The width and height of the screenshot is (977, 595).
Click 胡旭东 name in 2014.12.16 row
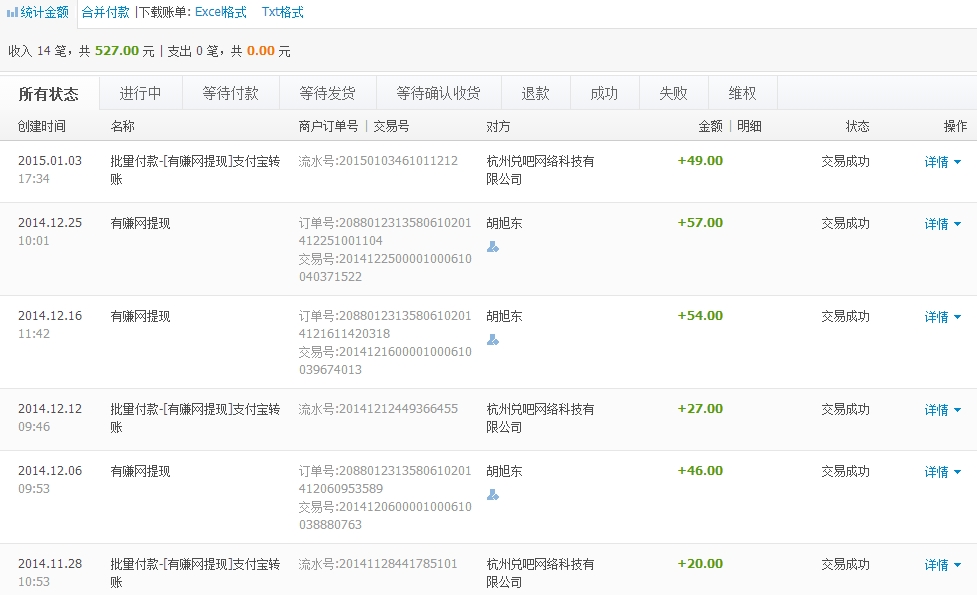point(504,316)
